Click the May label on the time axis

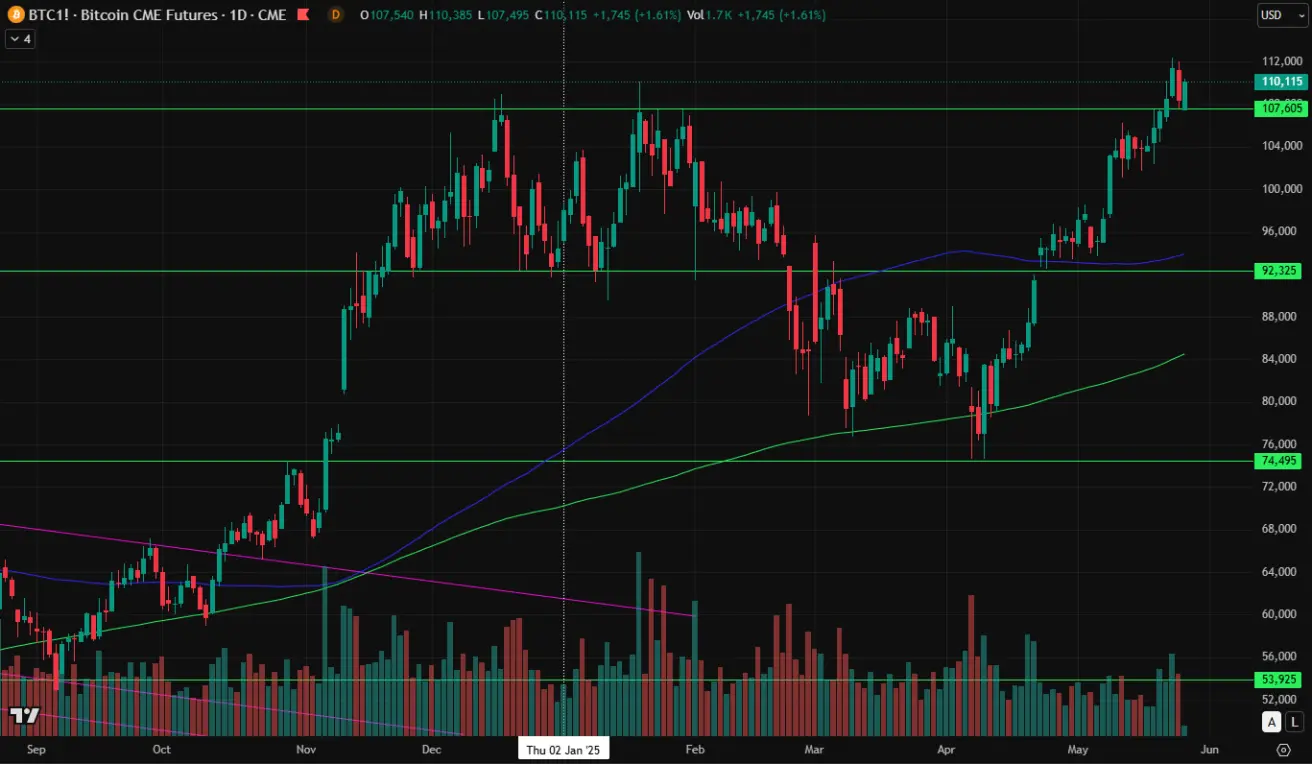pos(1078,749)
